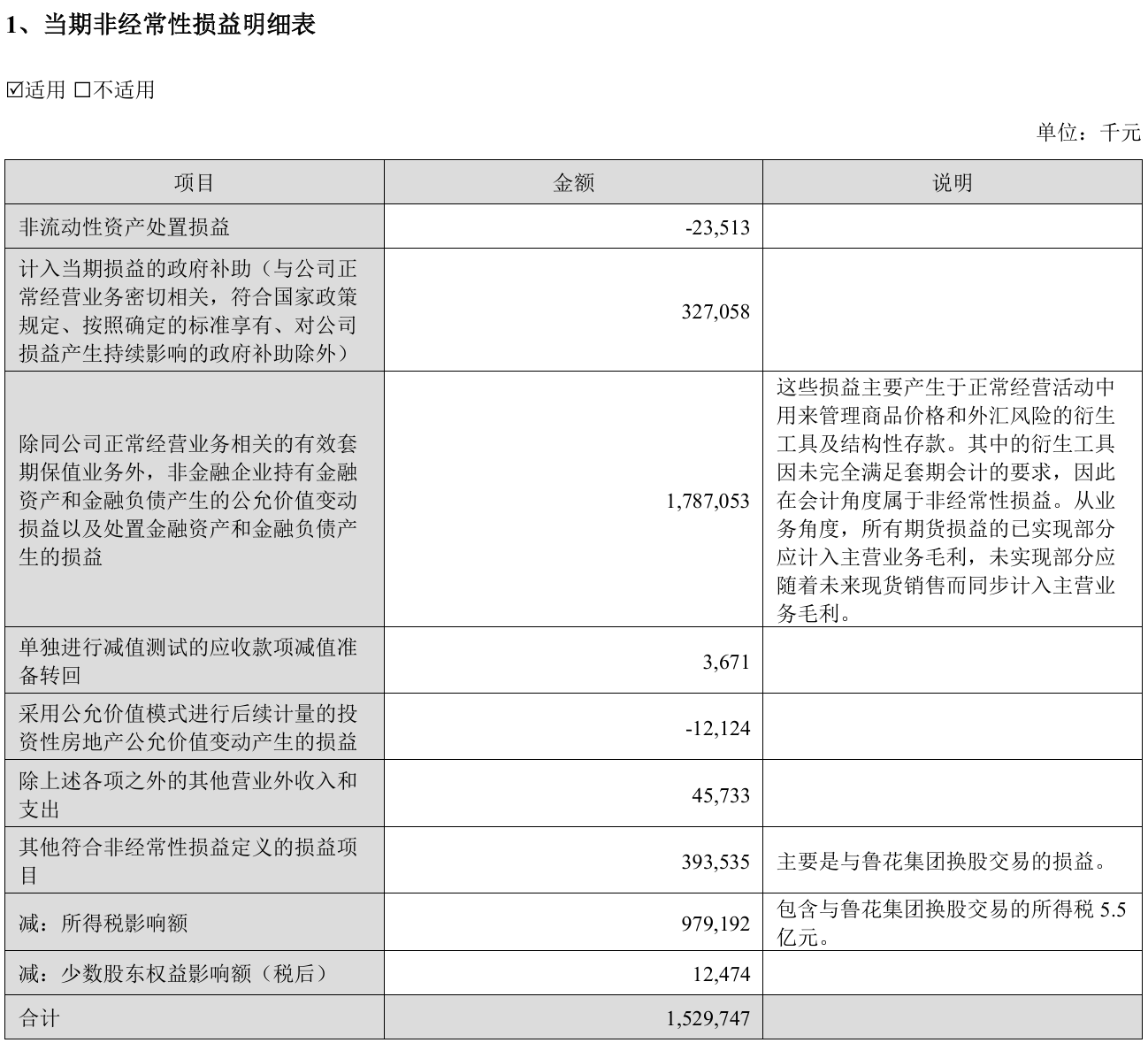Image resolution: width=1148 pixels, height=1043 pixels.
Task: Click the explanation starting 这些损益主要产生于
Action: point(946,500)
